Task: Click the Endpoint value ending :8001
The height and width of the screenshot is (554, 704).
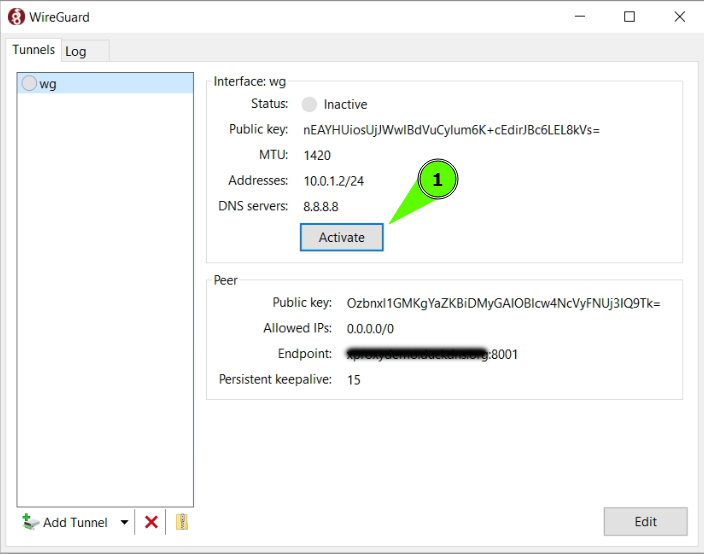Action: [x=432, y=354]
